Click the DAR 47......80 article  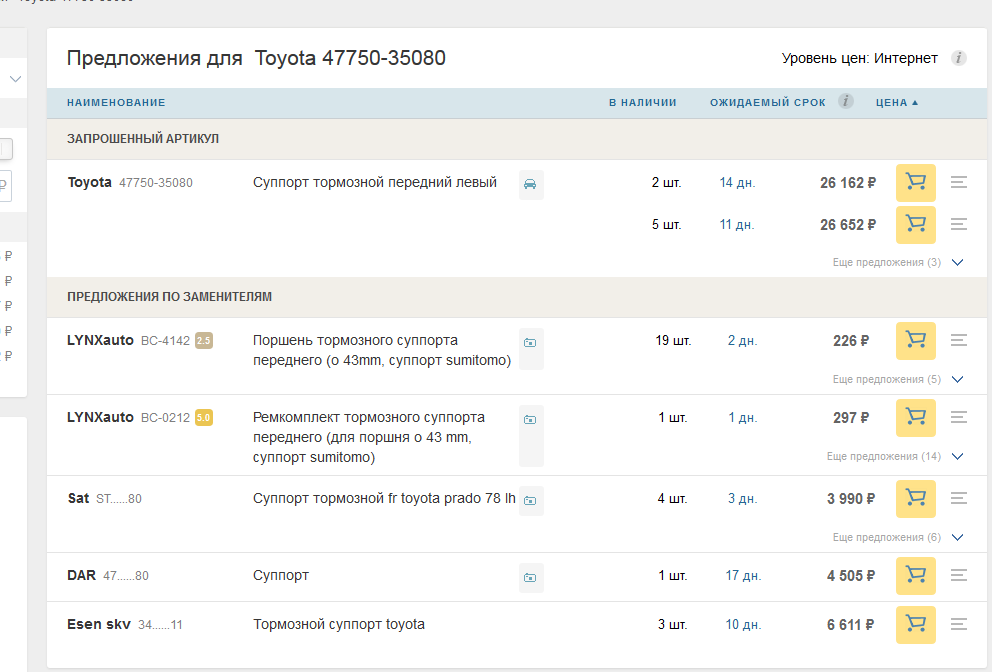tap(126, 576)
